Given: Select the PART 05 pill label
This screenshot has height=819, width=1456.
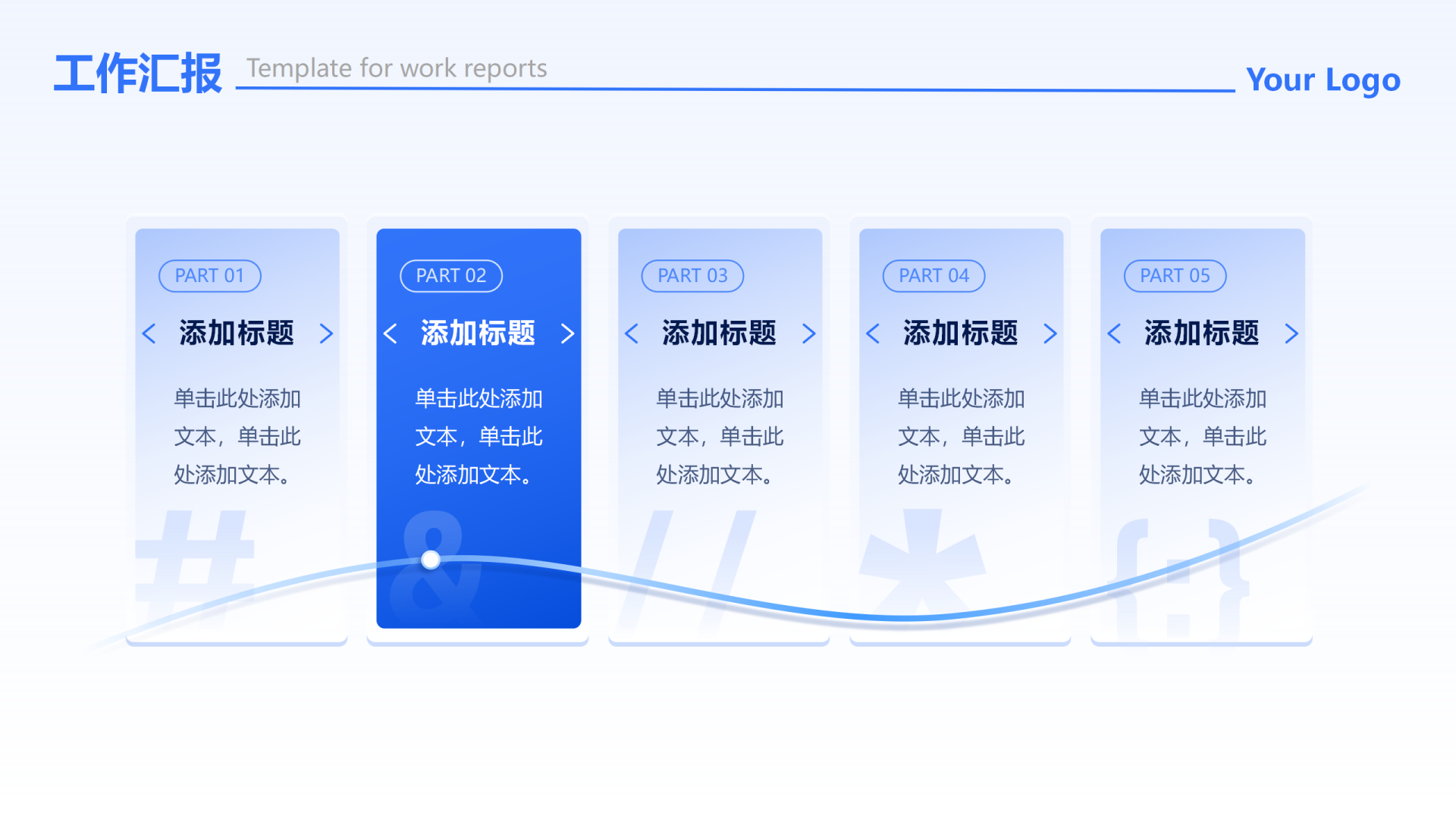Looking at the screenshot, I should 1175,276.
